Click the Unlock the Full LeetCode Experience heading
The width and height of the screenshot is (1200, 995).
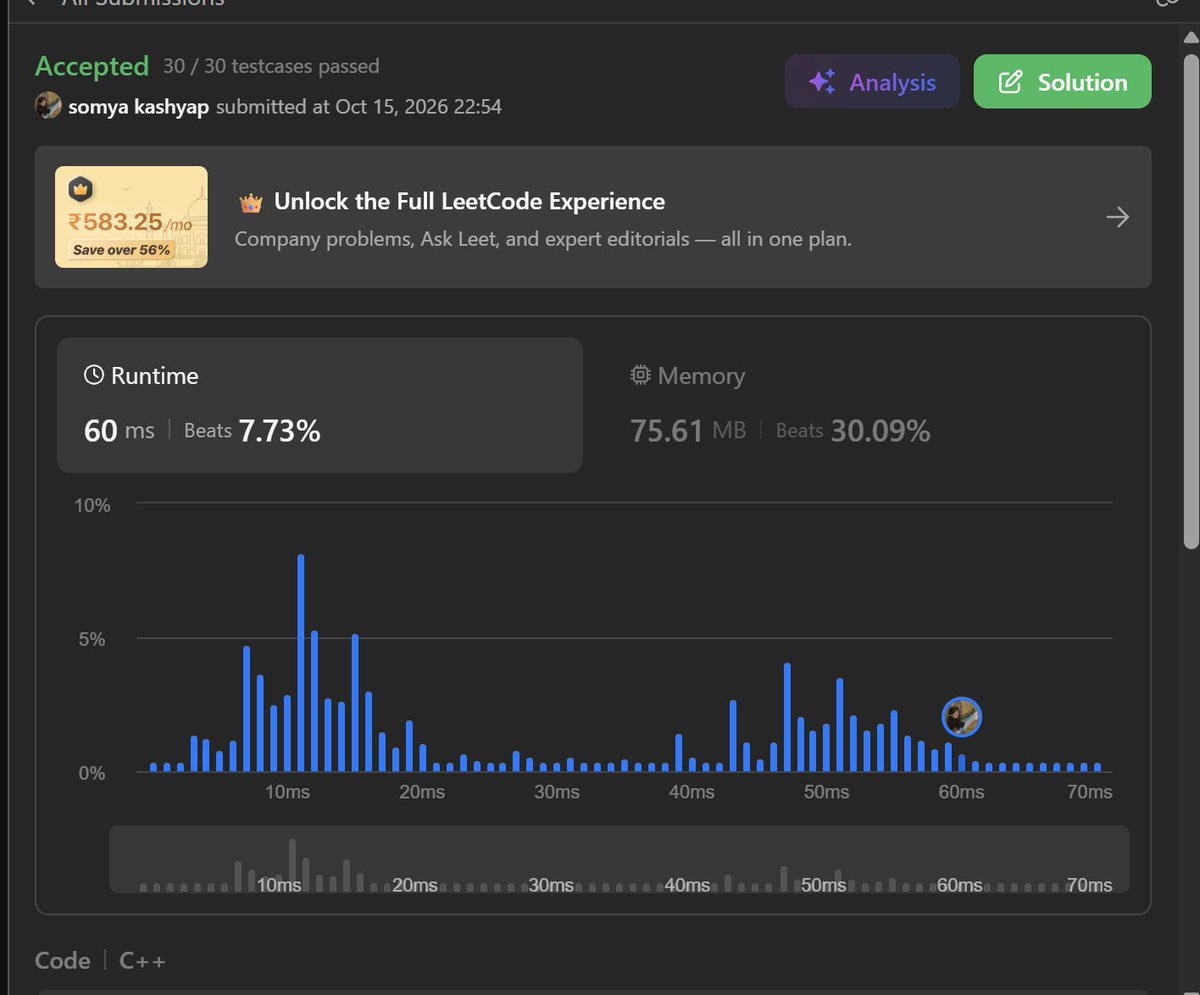click(469, 201)
